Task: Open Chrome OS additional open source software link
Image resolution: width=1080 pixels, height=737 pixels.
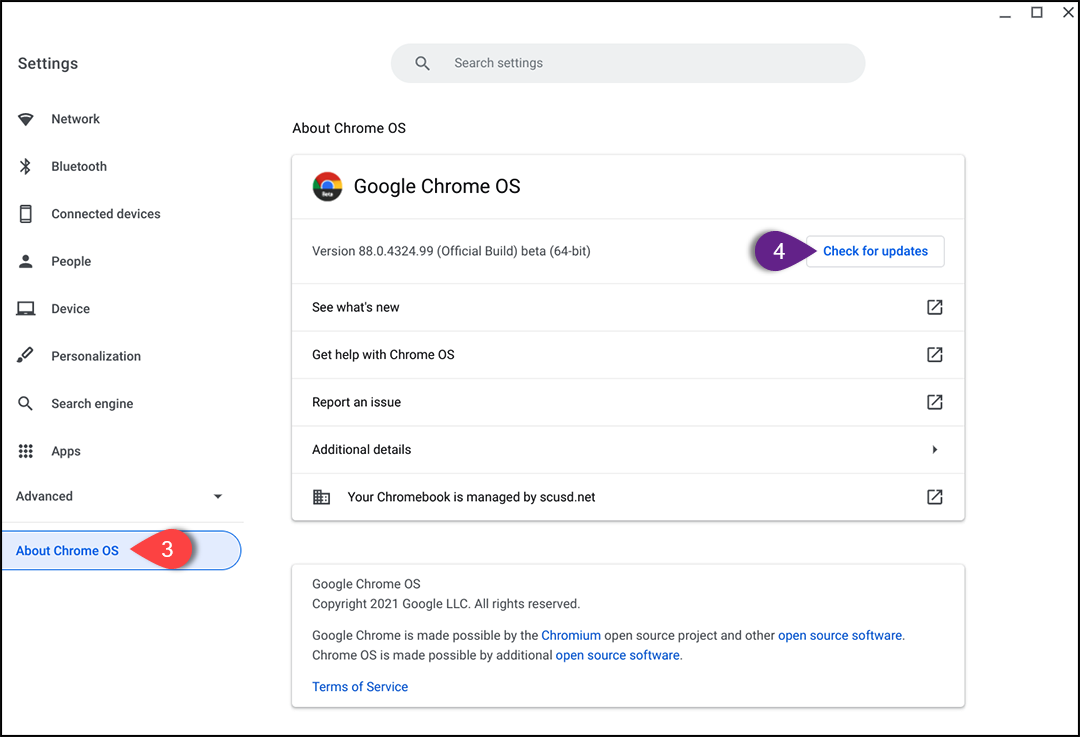Action: [x=617, y=655]
